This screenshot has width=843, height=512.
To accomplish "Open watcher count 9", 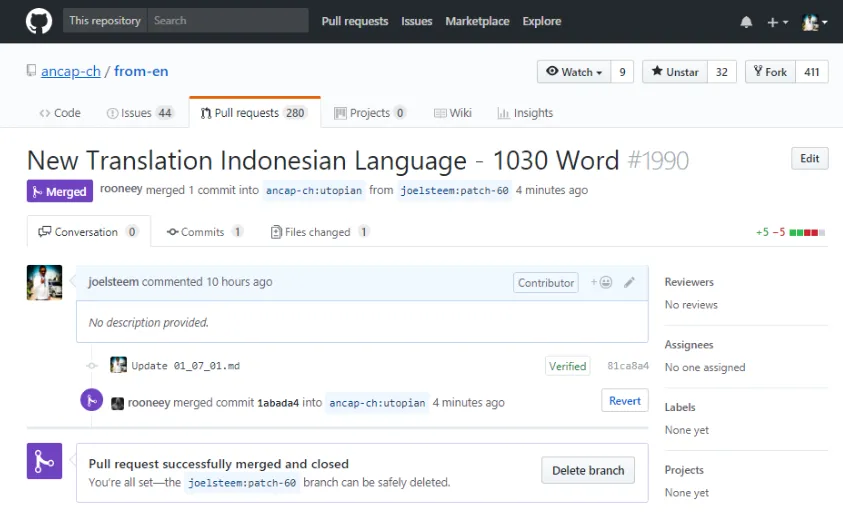I will (622, 72).
